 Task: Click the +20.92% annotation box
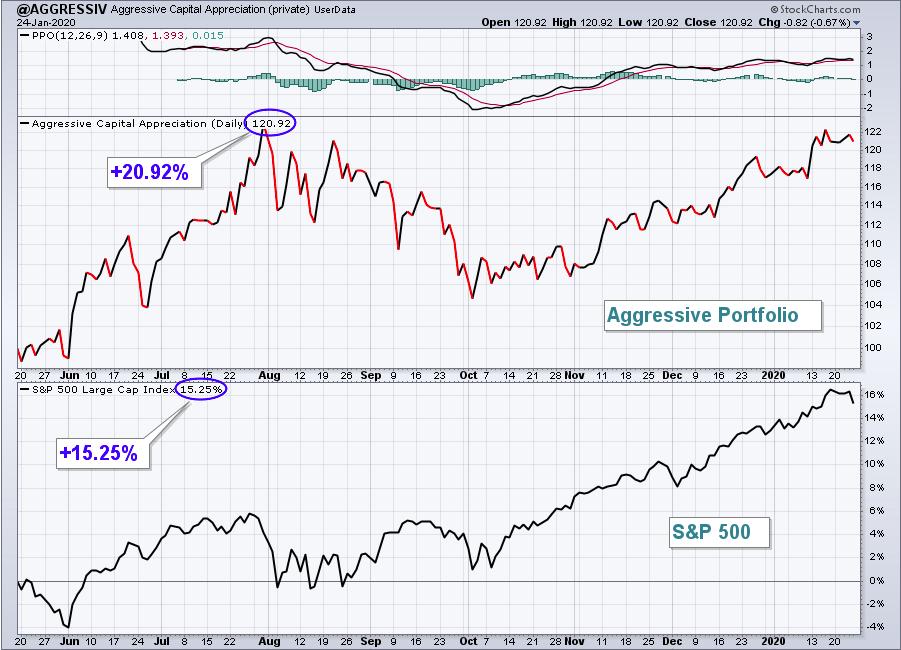[154, 172]
